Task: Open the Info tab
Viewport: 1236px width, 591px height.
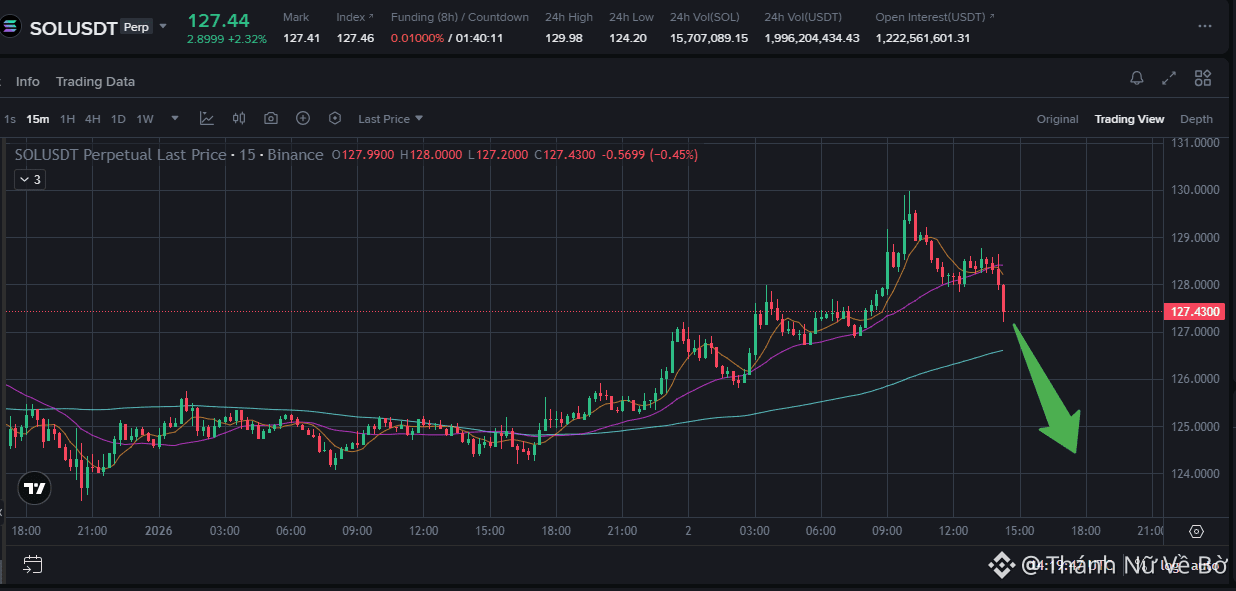Action: point(28,81)
